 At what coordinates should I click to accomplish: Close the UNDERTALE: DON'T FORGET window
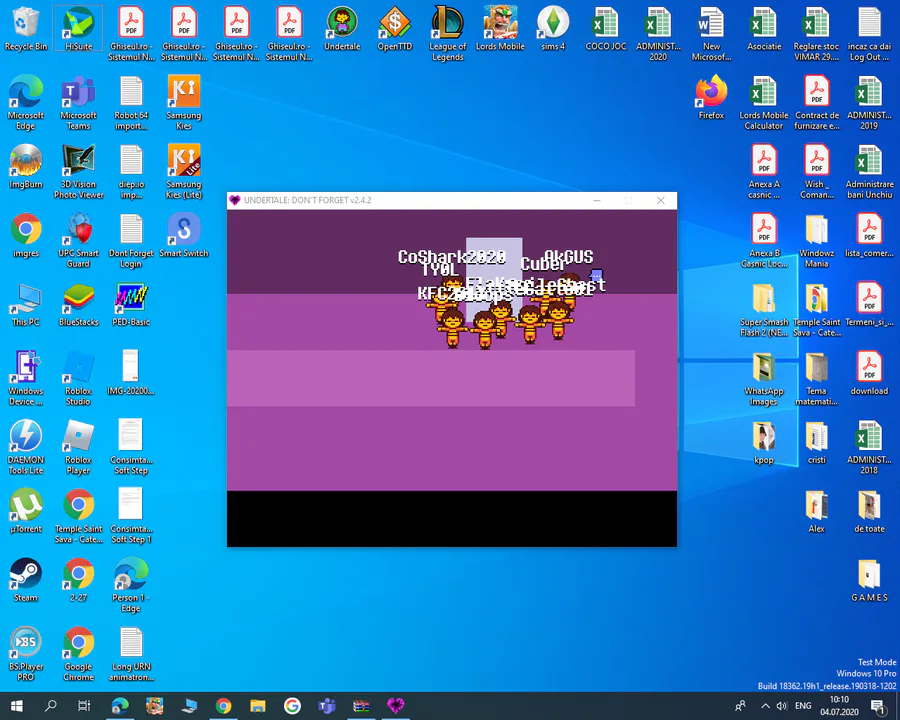[x=661, y=200]
